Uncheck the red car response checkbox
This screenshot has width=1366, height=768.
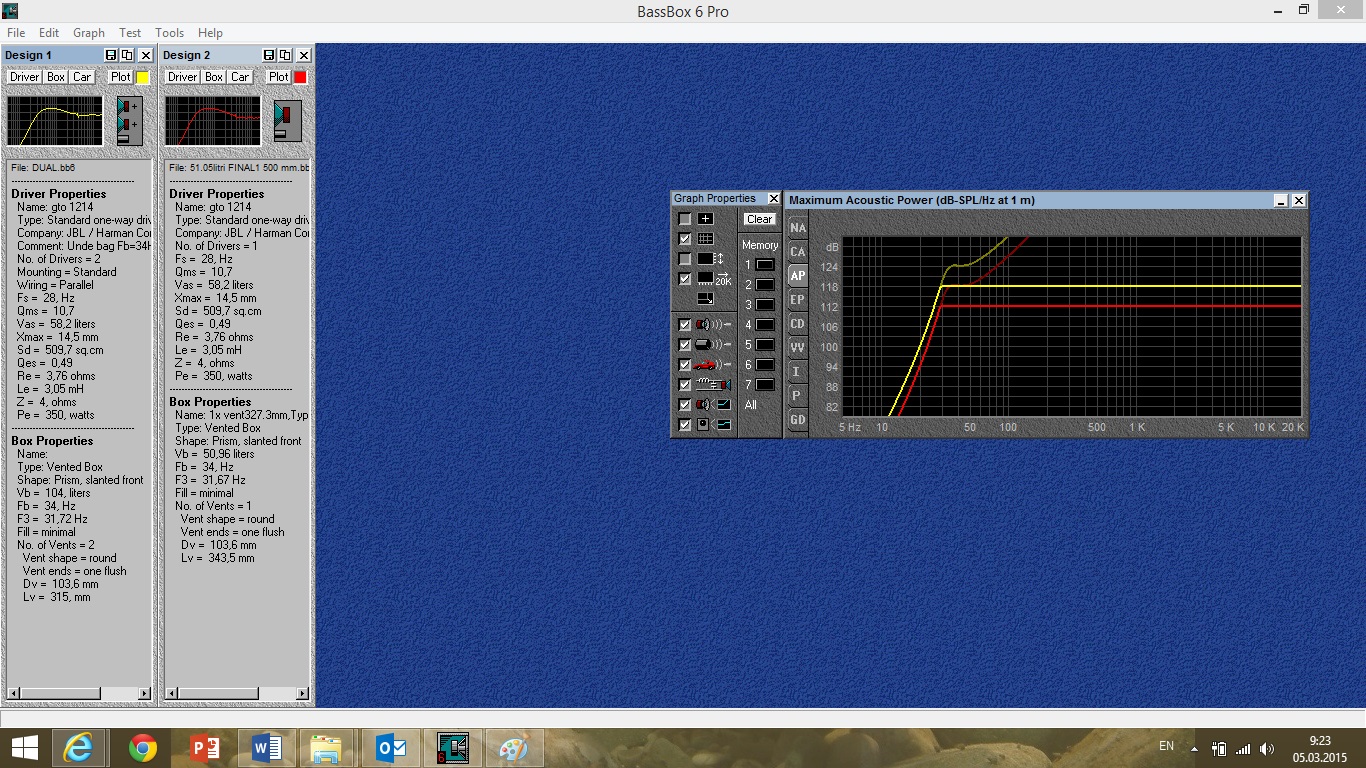pos(685,365)
